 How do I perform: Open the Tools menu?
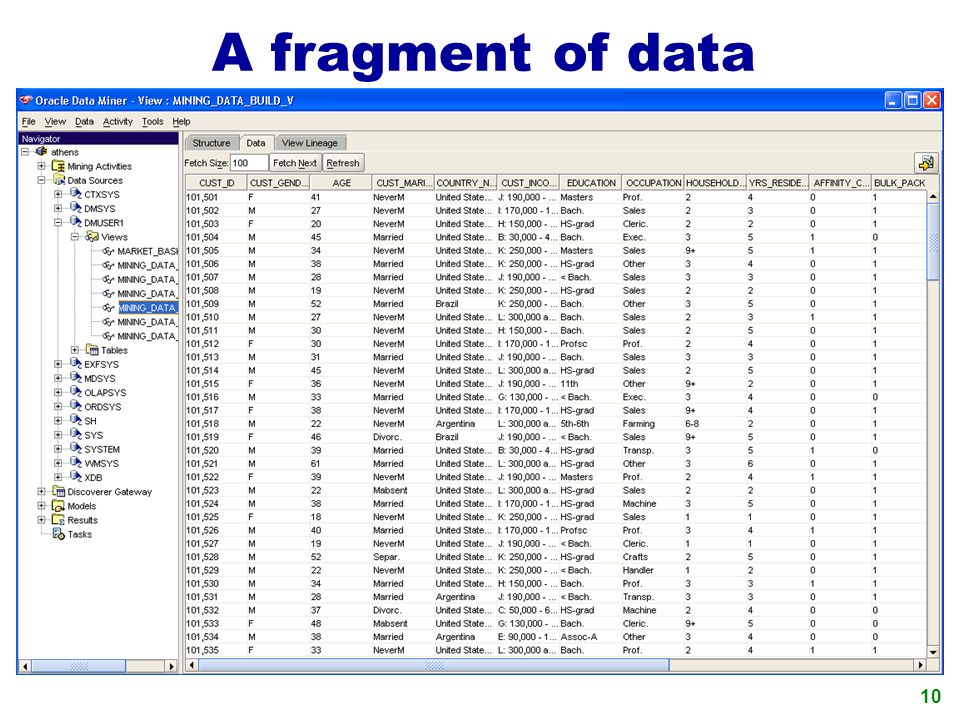[x=152, y=121]
